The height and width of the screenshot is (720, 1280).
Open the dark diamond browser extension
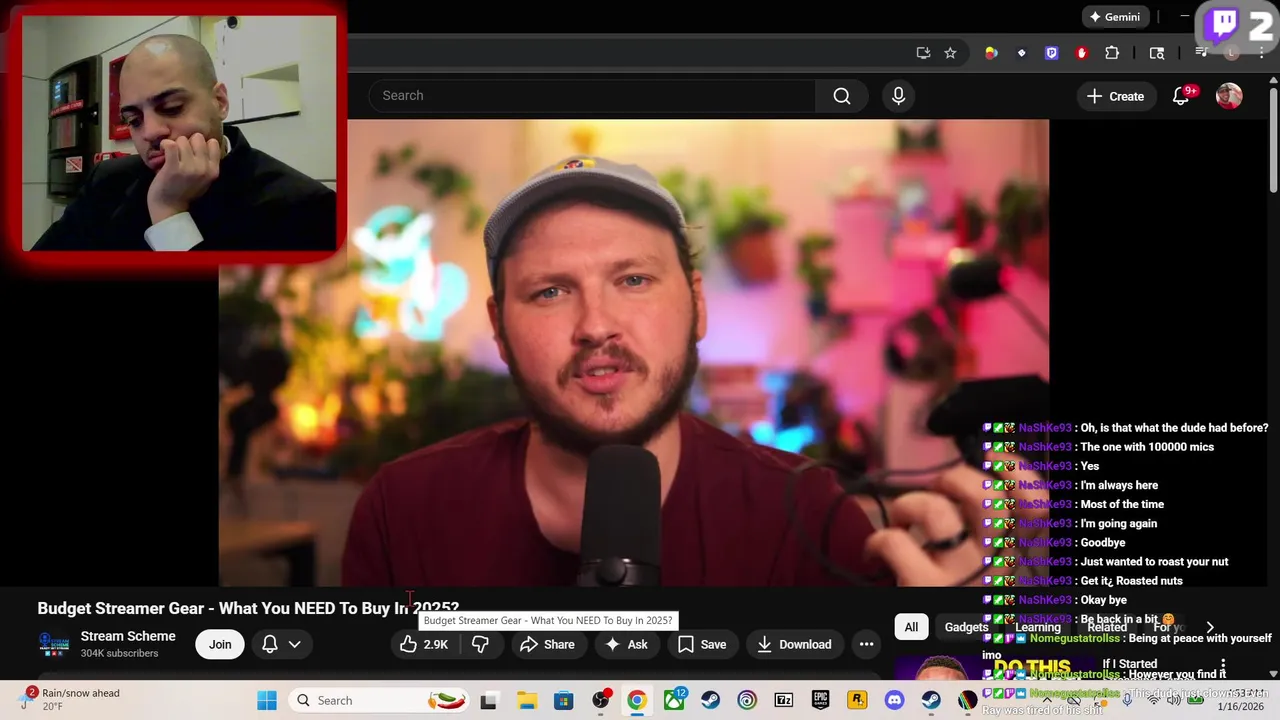pos(1021,53)
